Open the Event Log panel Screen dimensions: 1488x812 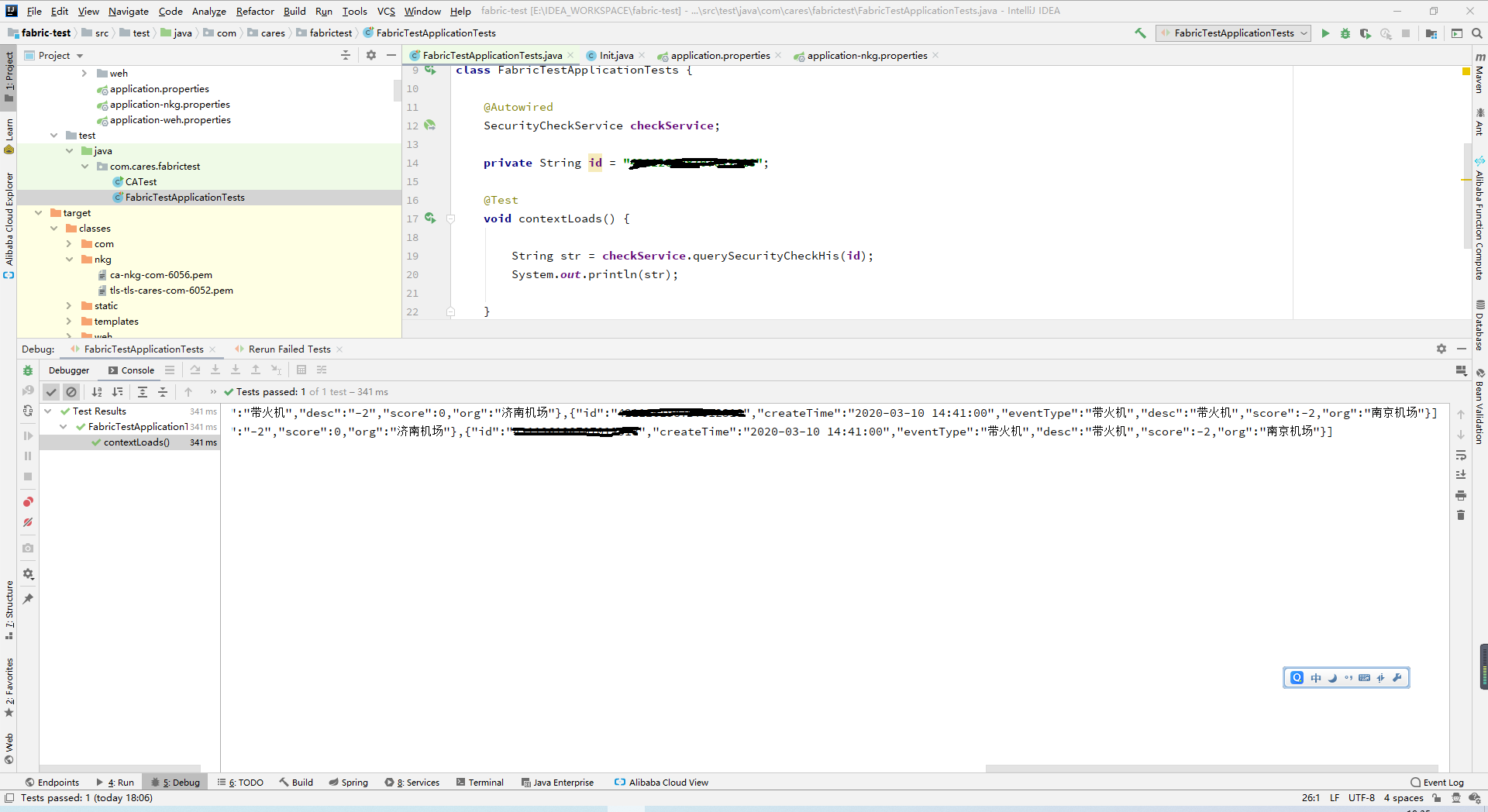(x=1437, y=783)
